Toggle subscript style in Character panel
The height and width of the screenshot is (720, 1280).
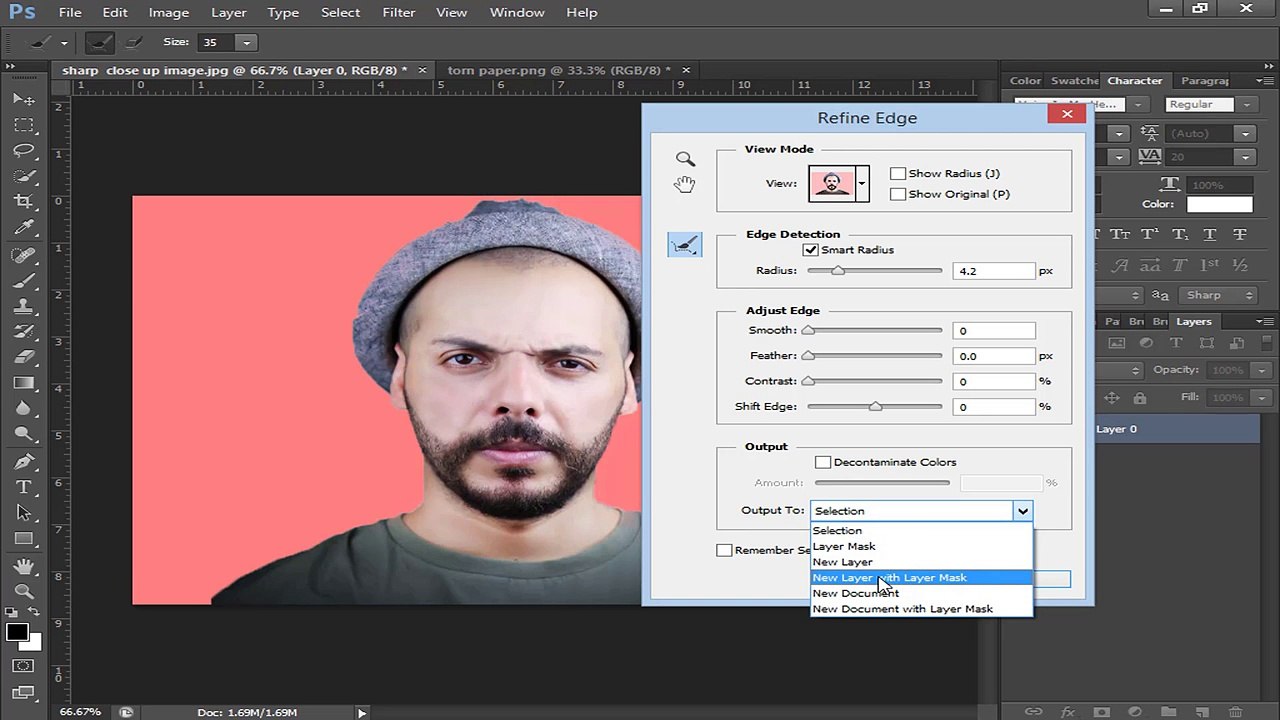pyautogui.click(x=1180, y=234)
